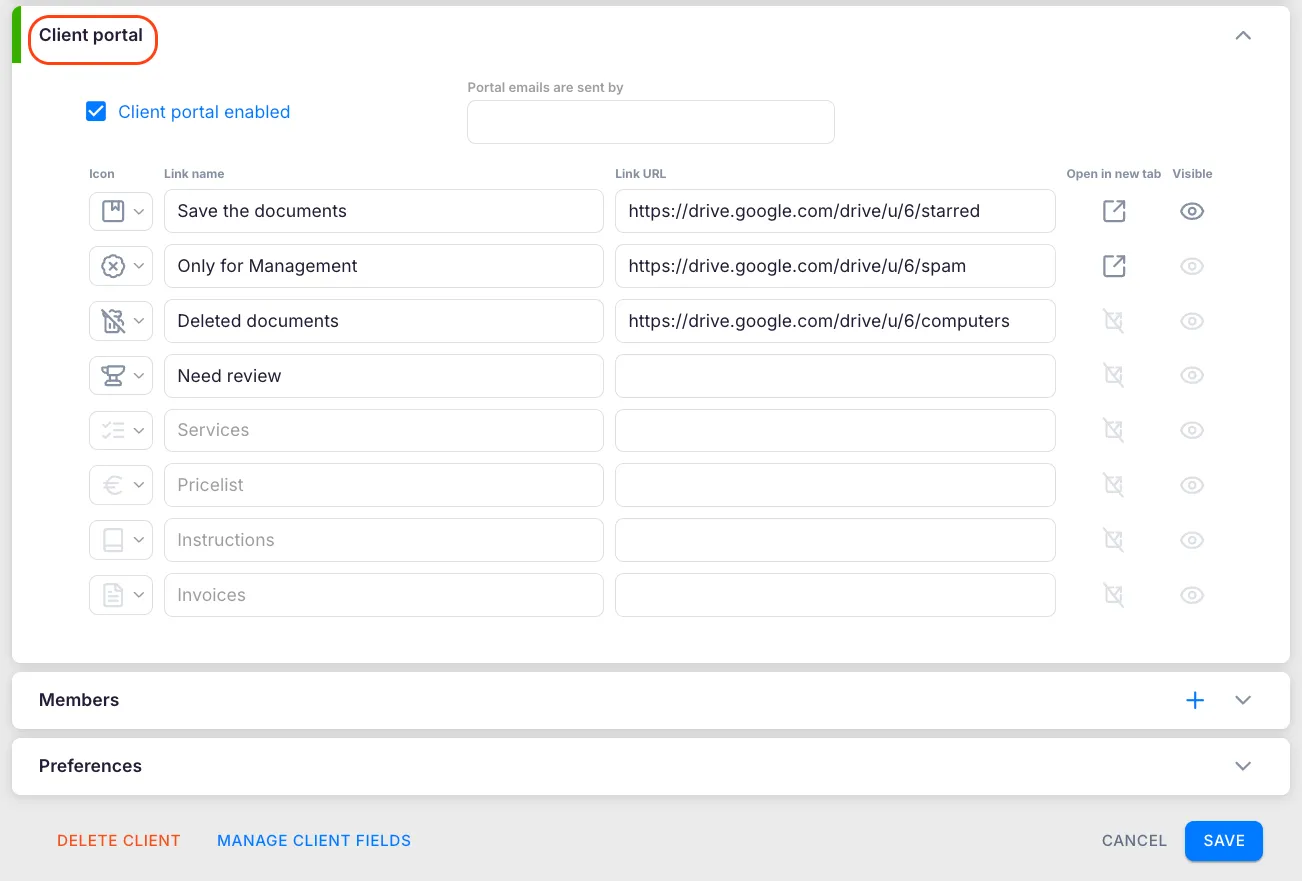Open the icon picker for Deleted documents
This screenshot has width=1302, height=881.
pos(121,321)
